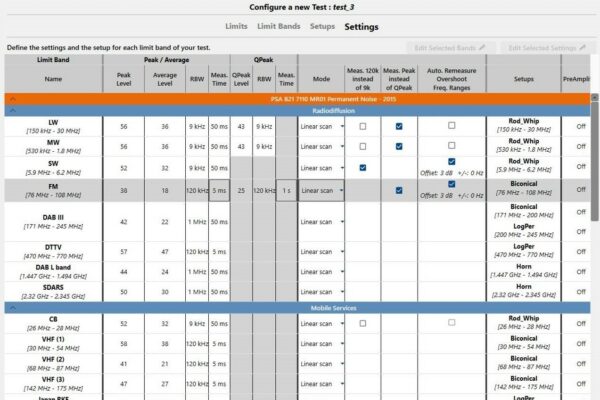Click the pencil icon on Edit Selected Bands
Viewport: 600px width, 400px height.
[482, 47]
